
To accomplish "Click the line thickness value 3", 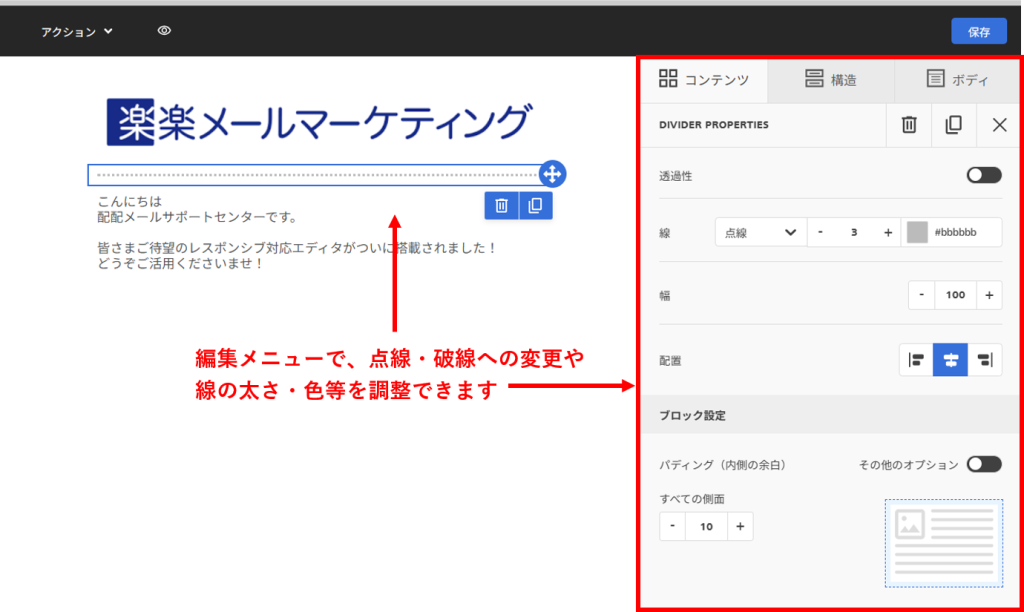I will point(854,233).
